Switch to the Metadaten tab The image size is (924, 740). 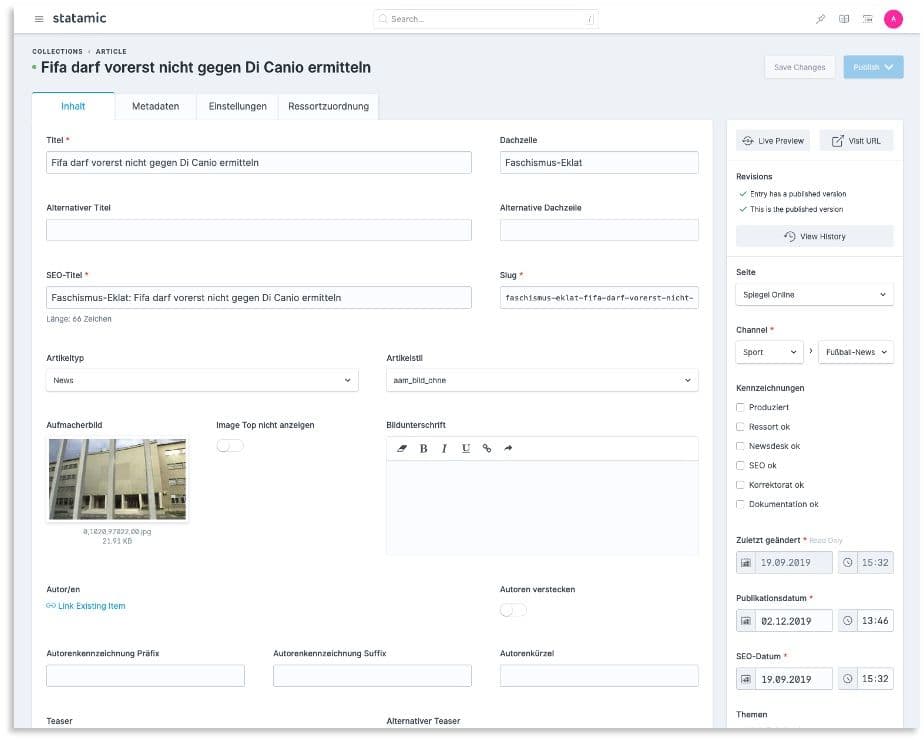156,107
